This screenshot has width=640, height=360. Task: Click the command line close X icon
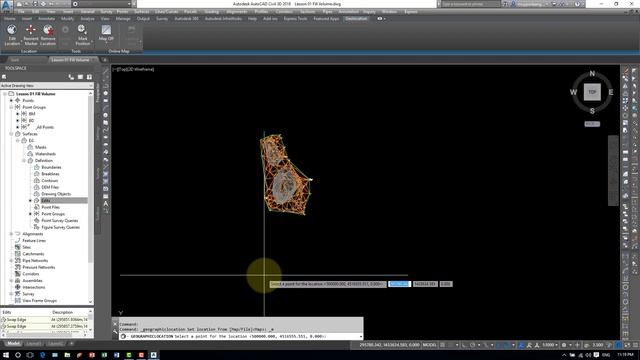coord(115,324)
